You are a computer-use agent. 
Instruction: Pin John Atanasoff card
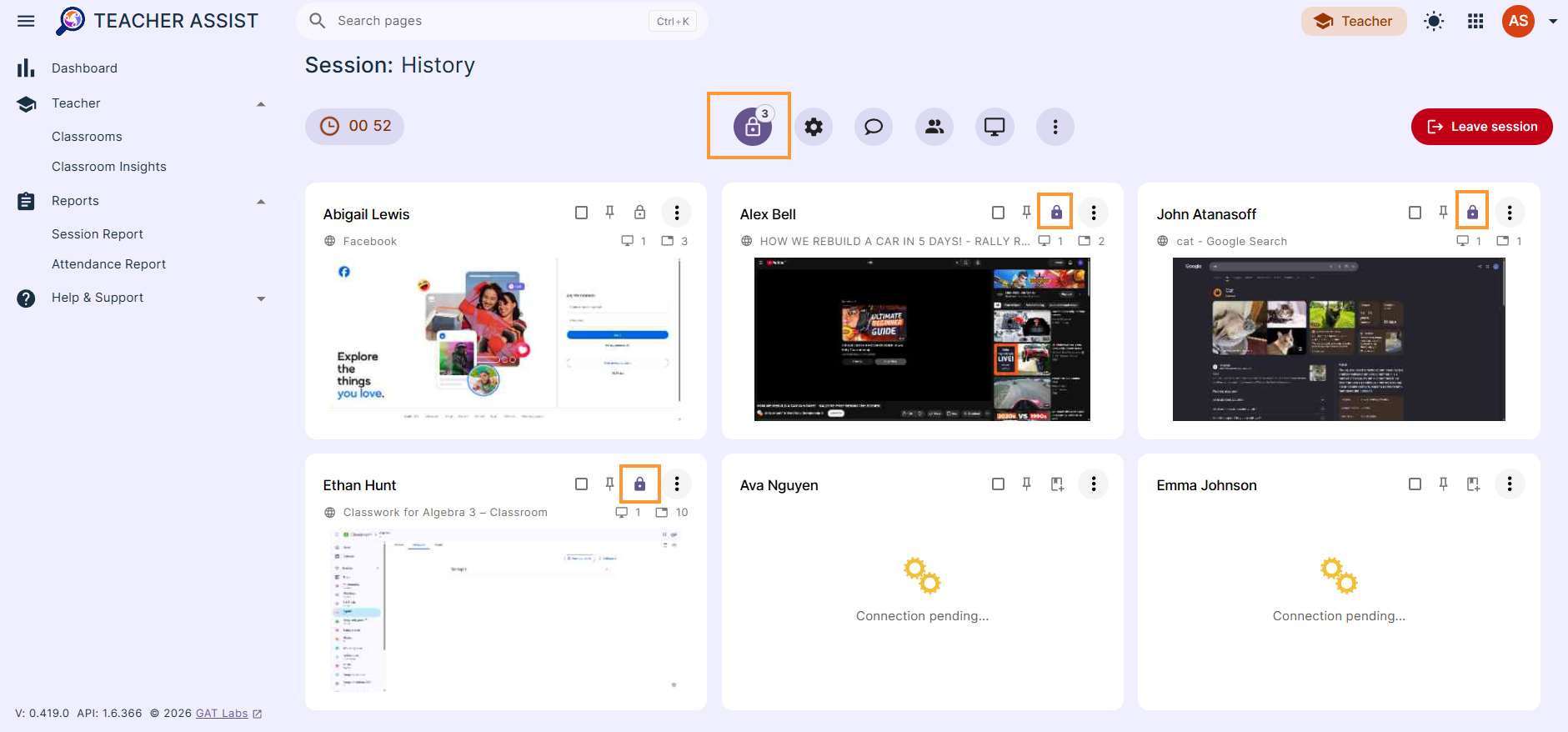(1443, 213)
